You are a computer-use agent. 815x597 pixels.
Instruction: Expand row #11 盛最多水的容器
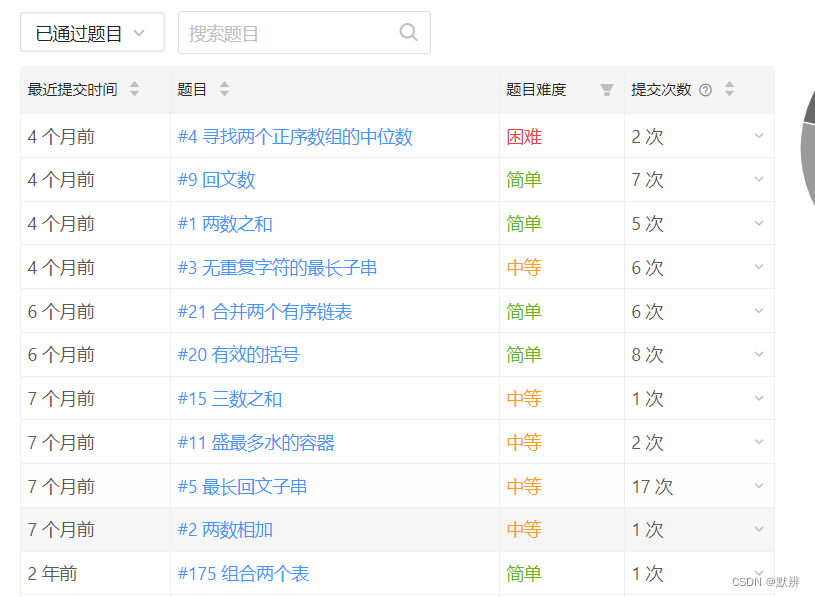tap(759, 442)
